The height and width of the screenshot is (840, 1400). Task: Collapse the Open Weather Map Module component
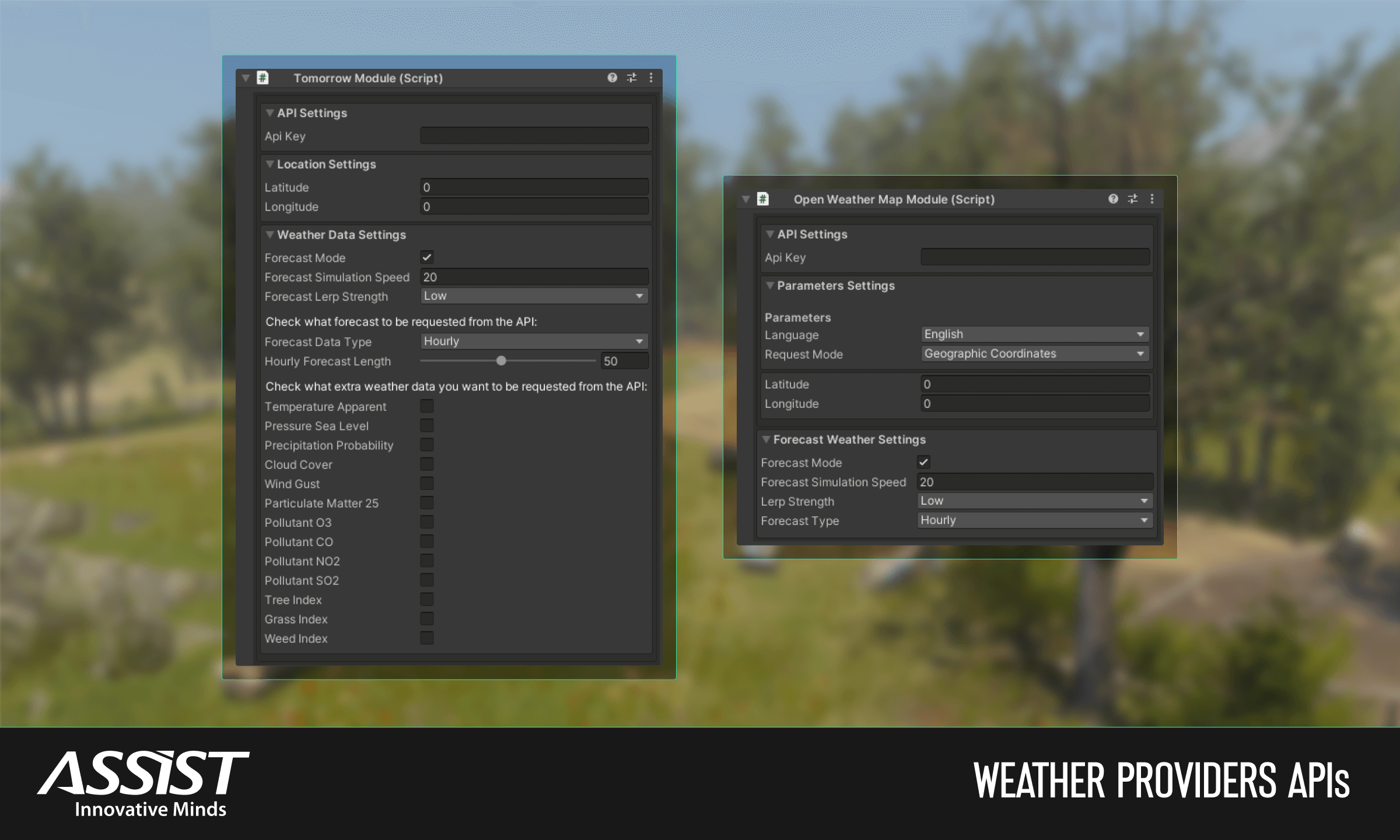(745, 199)
